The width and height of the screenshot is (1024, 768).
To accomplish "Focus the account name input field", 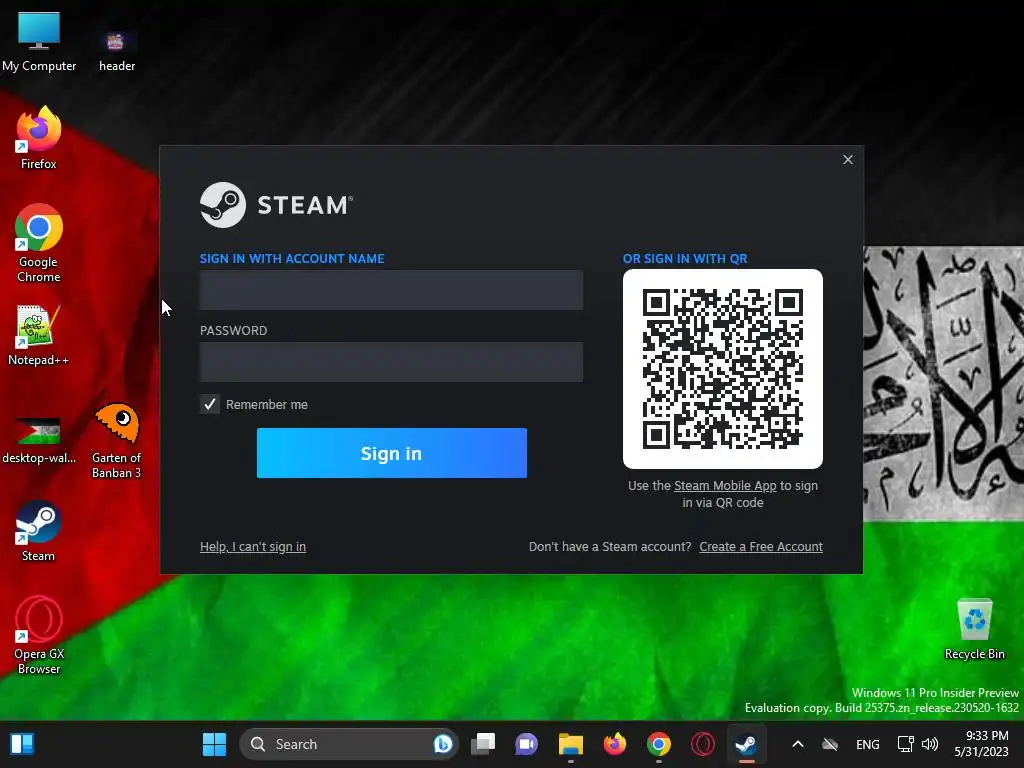I will click(391, 290).
